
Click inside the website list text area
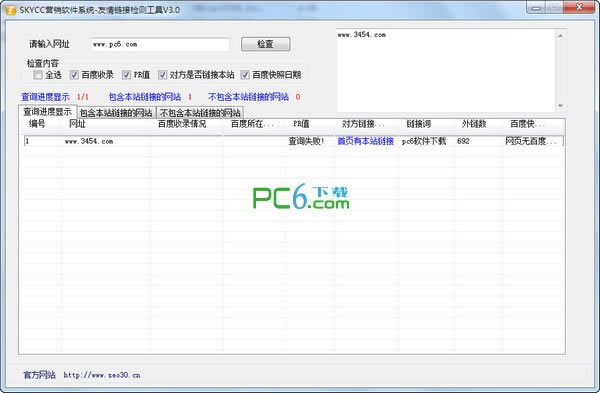[446, 70]
